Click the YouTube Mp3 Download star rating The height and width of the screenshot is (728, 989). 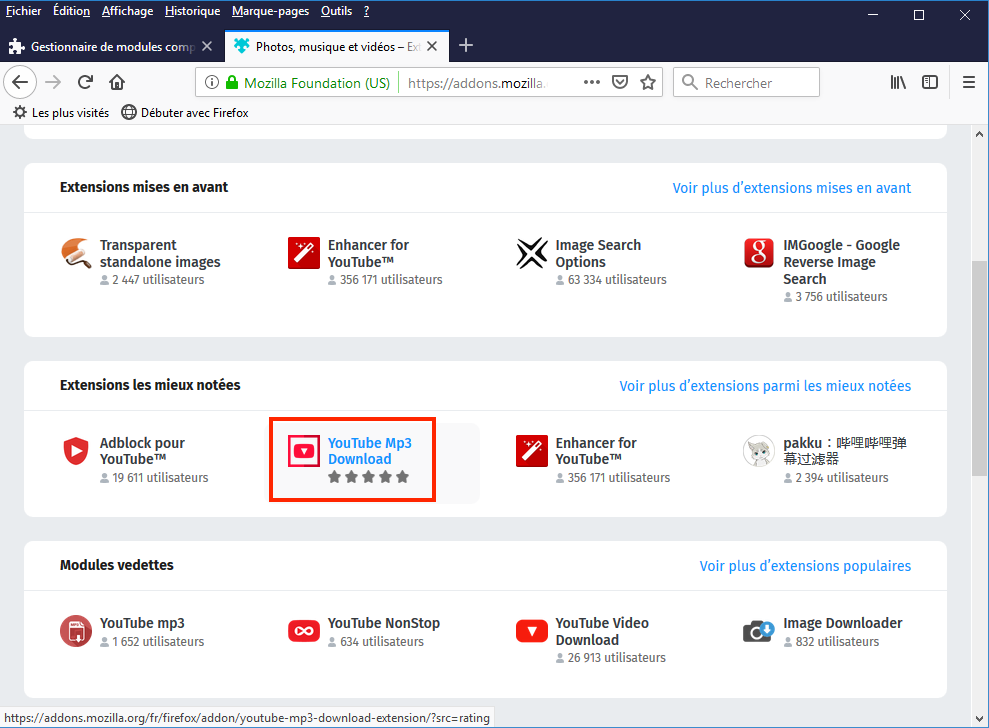368,477
